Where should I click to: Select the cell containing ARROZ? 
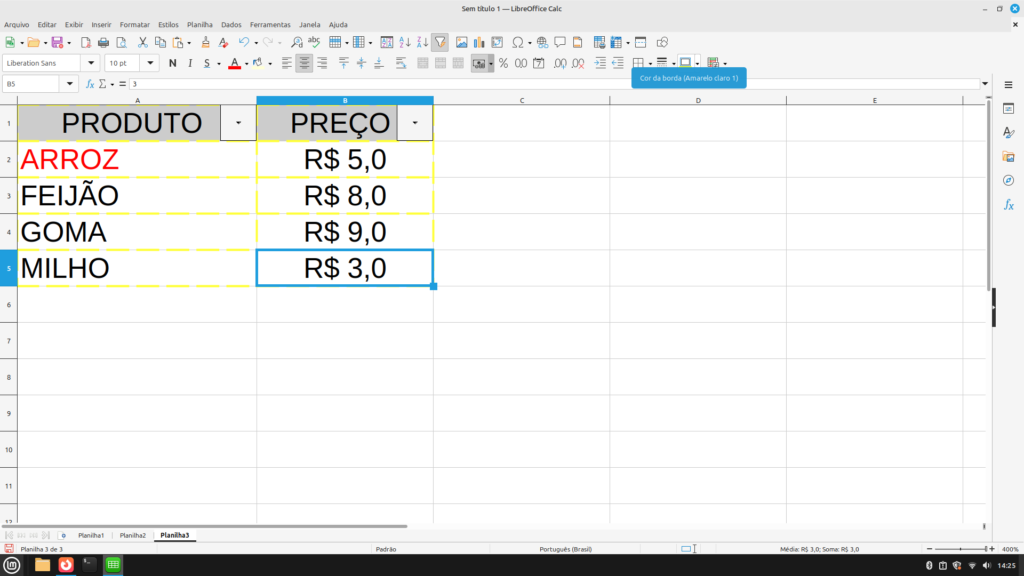[x=136, y=159]
